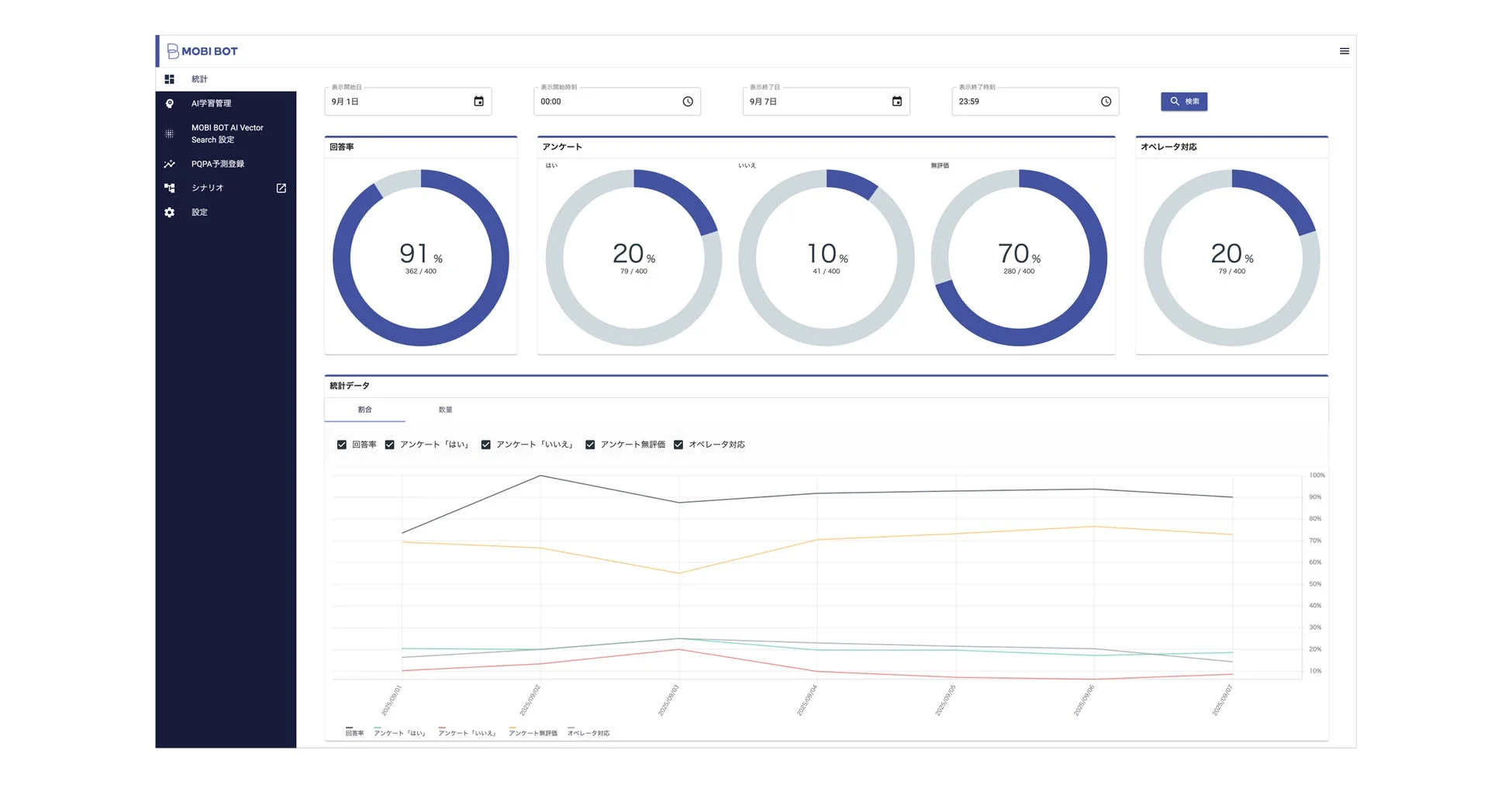The width and height of the screenshot is (1512, 792).
Task: Switch to the 数量 tab
Action: tap(445, 410)
